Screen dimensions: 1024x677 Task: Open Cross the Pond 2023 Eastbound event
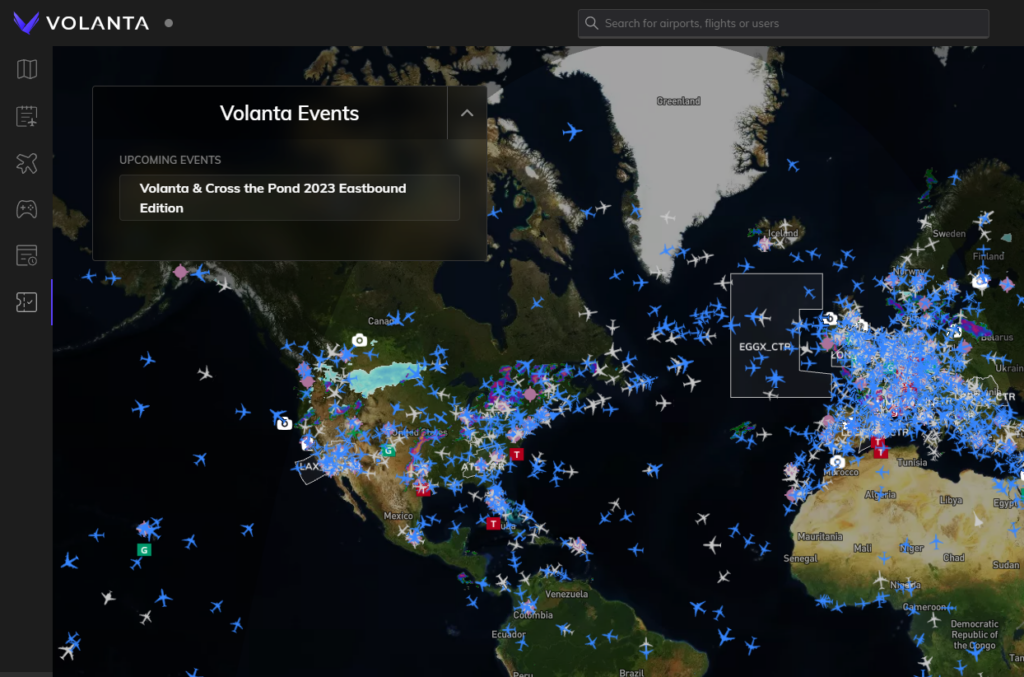(289, 198)
